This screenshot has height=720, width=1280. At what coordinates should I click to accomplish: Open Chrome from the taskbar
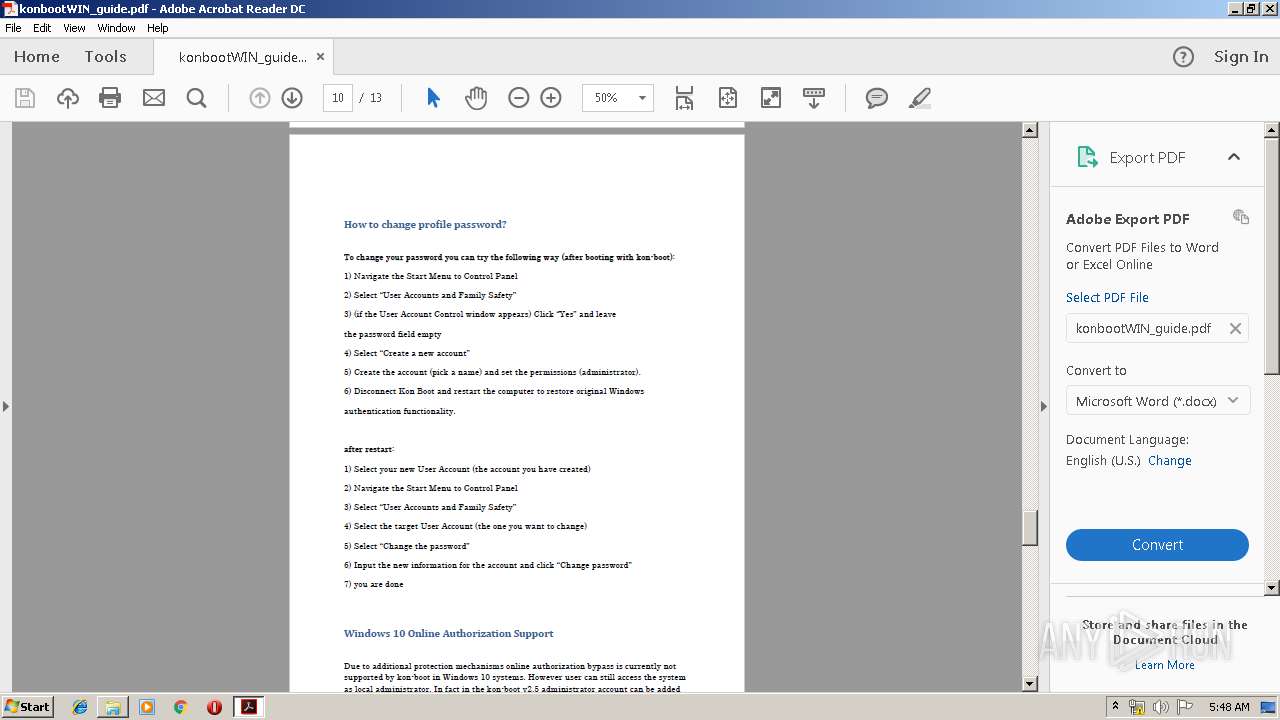click(x=180, y=707)
